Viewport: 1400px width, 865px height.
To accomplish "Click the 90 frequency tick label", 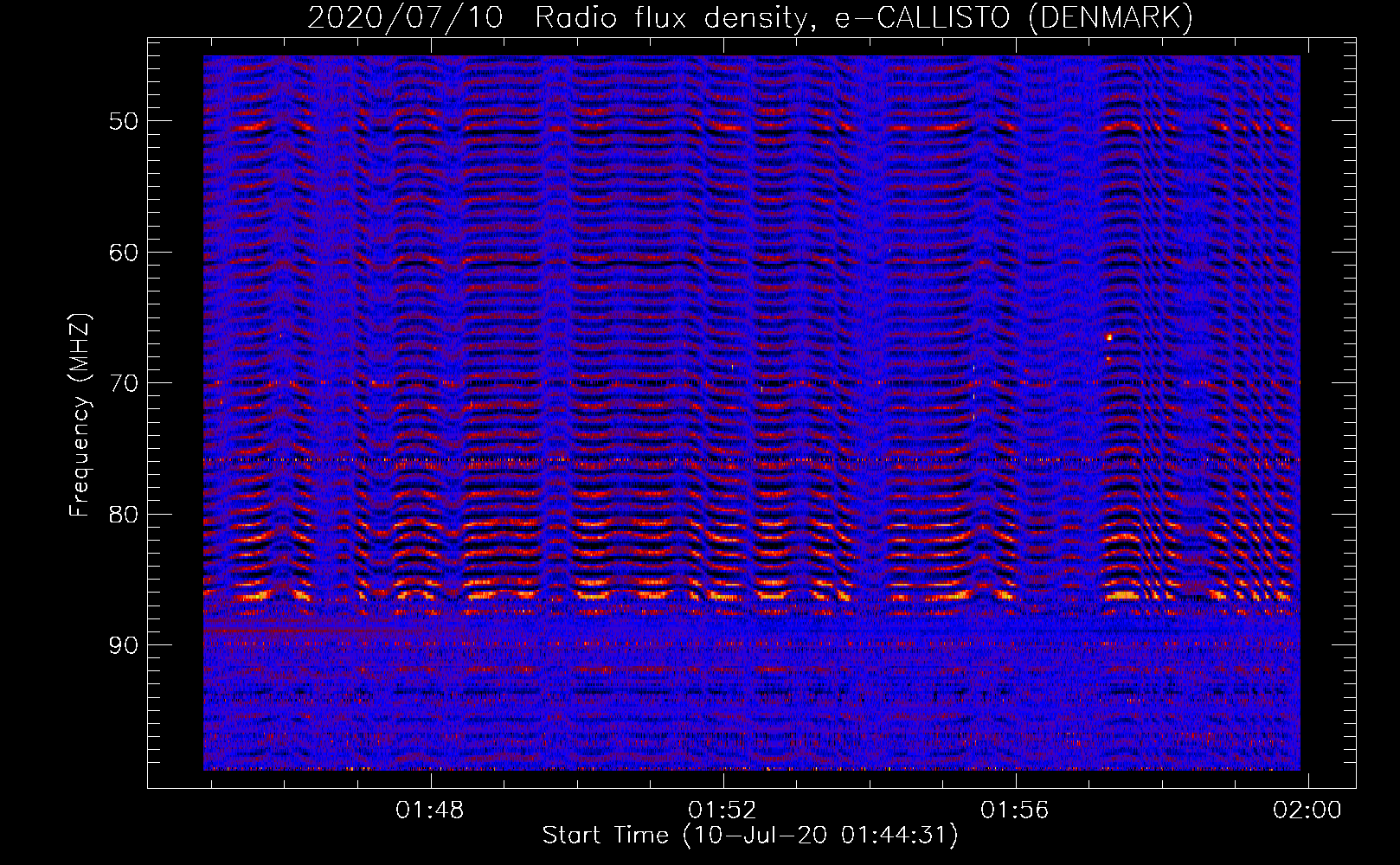I will (x=124, y=645).
